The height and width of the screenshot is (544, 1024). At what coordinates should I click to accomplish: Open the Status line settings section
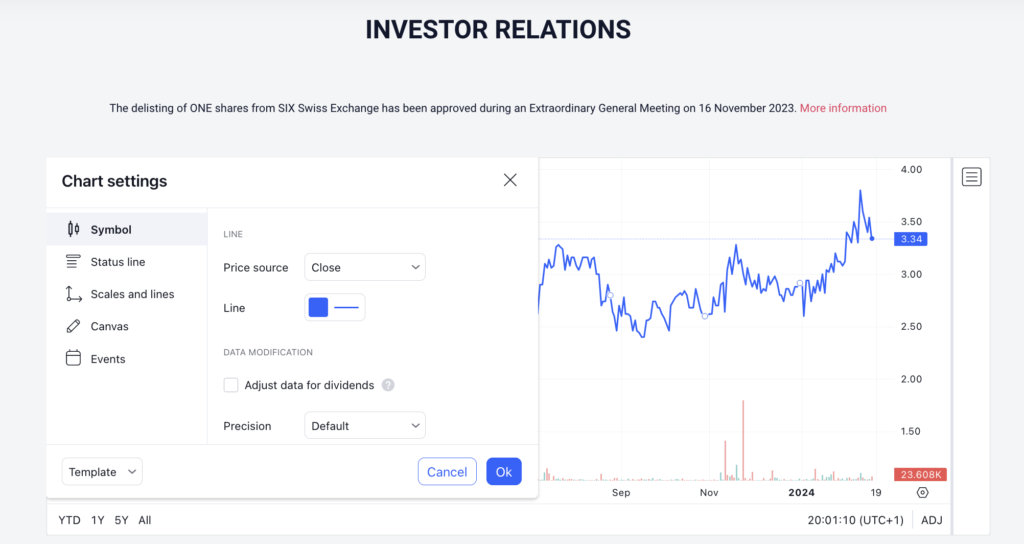click(x=127, y=262)
